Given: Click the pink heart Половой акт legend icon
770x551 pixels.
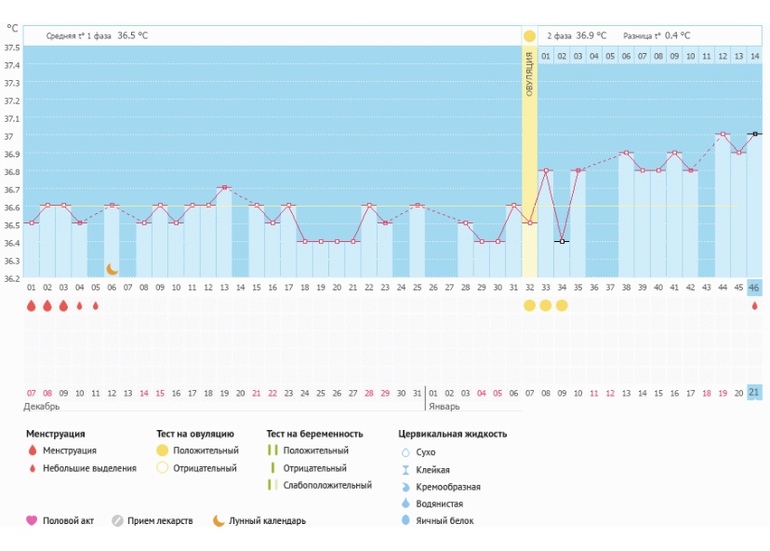Looking at the screenshot, I should pyautogui.click(x=31, y=520).
